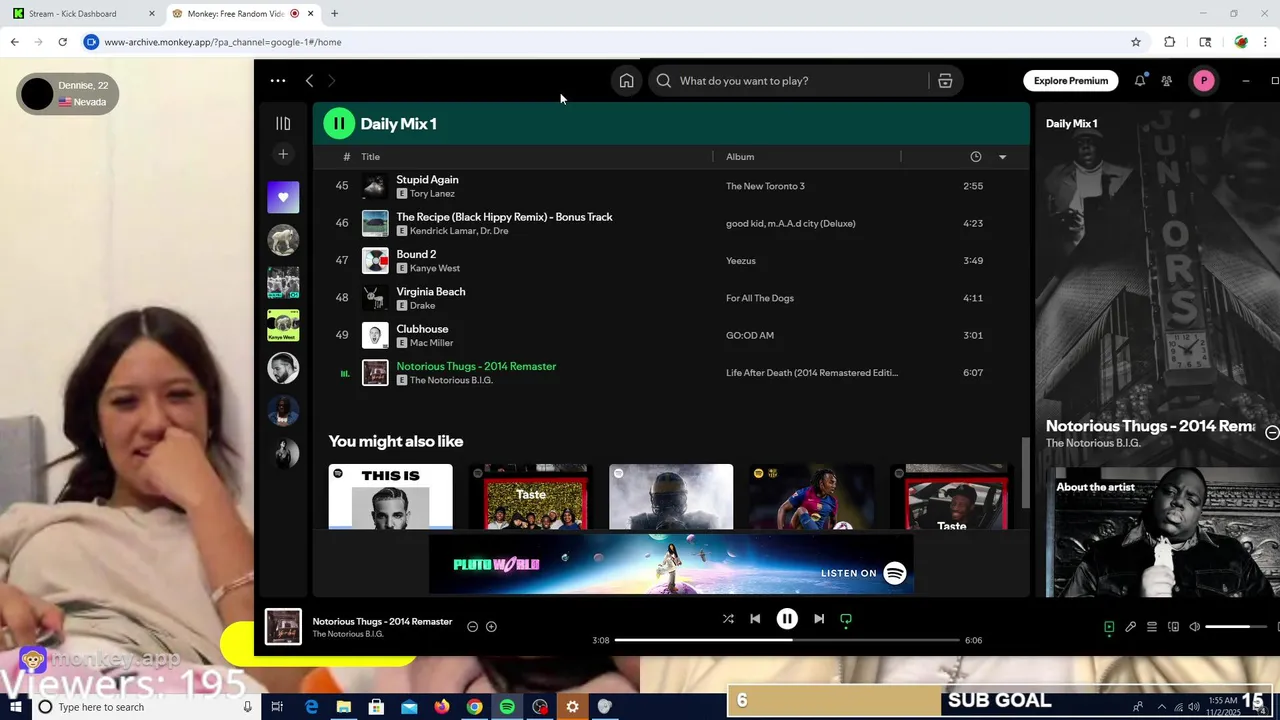The width and height of the screenshot is (1280, 720).
Task: Open Spotify three-dot main menu
Action: (278, 81)
